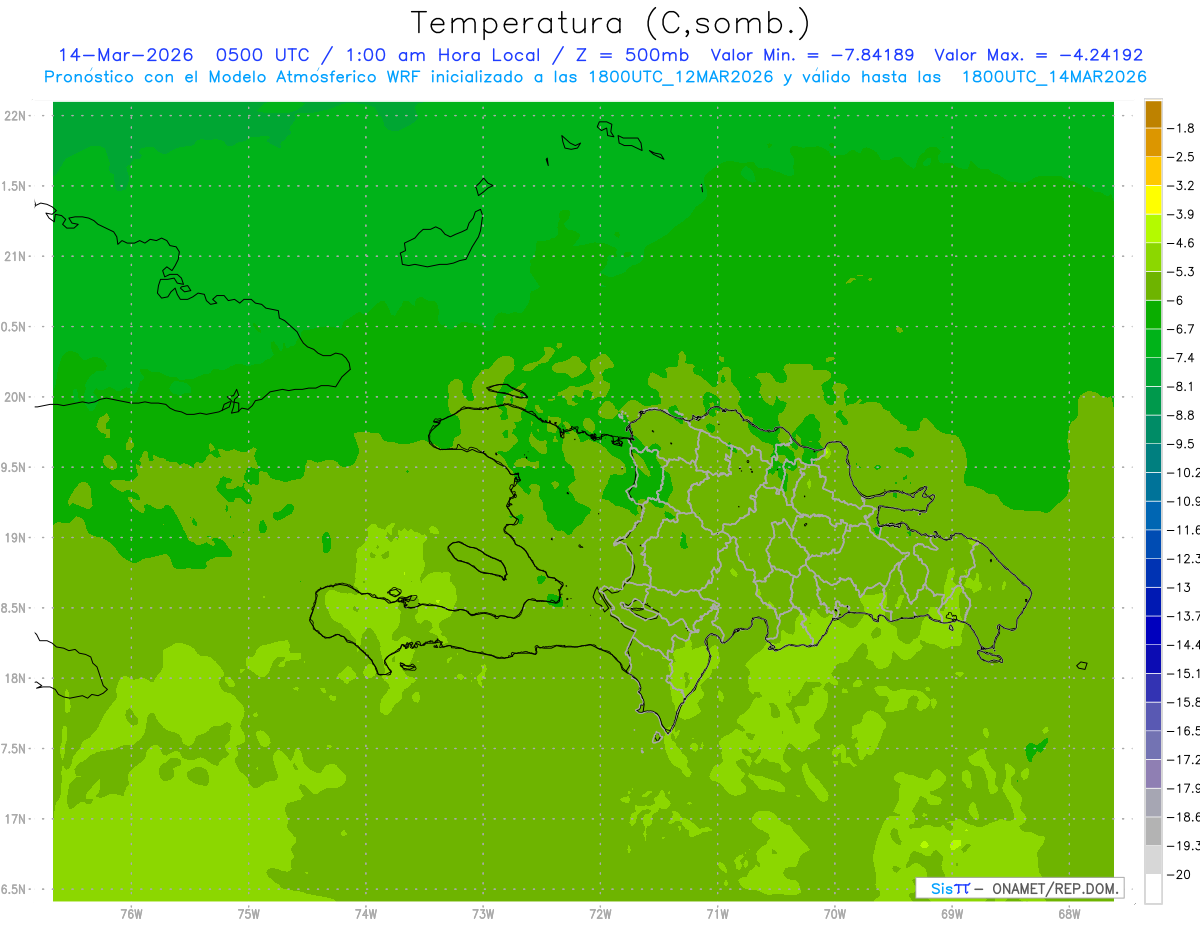The width and height of the screenshot is (1200, 927).
Task: Click the '70W' longitude axis label
Action: pyautogui.click(x=835, y=914)
